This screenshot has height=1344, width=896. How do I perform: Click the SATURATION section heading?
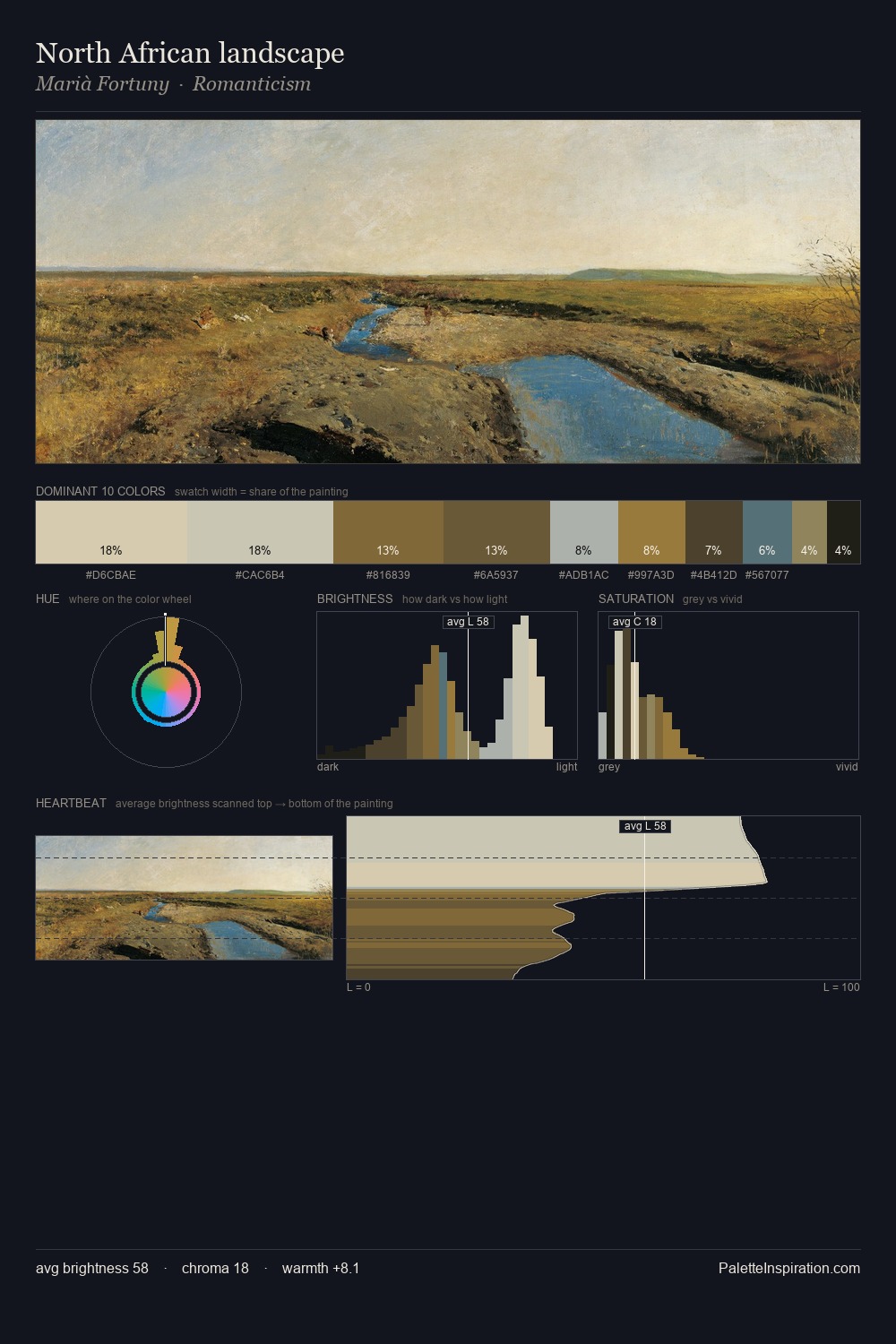point(636,599)
